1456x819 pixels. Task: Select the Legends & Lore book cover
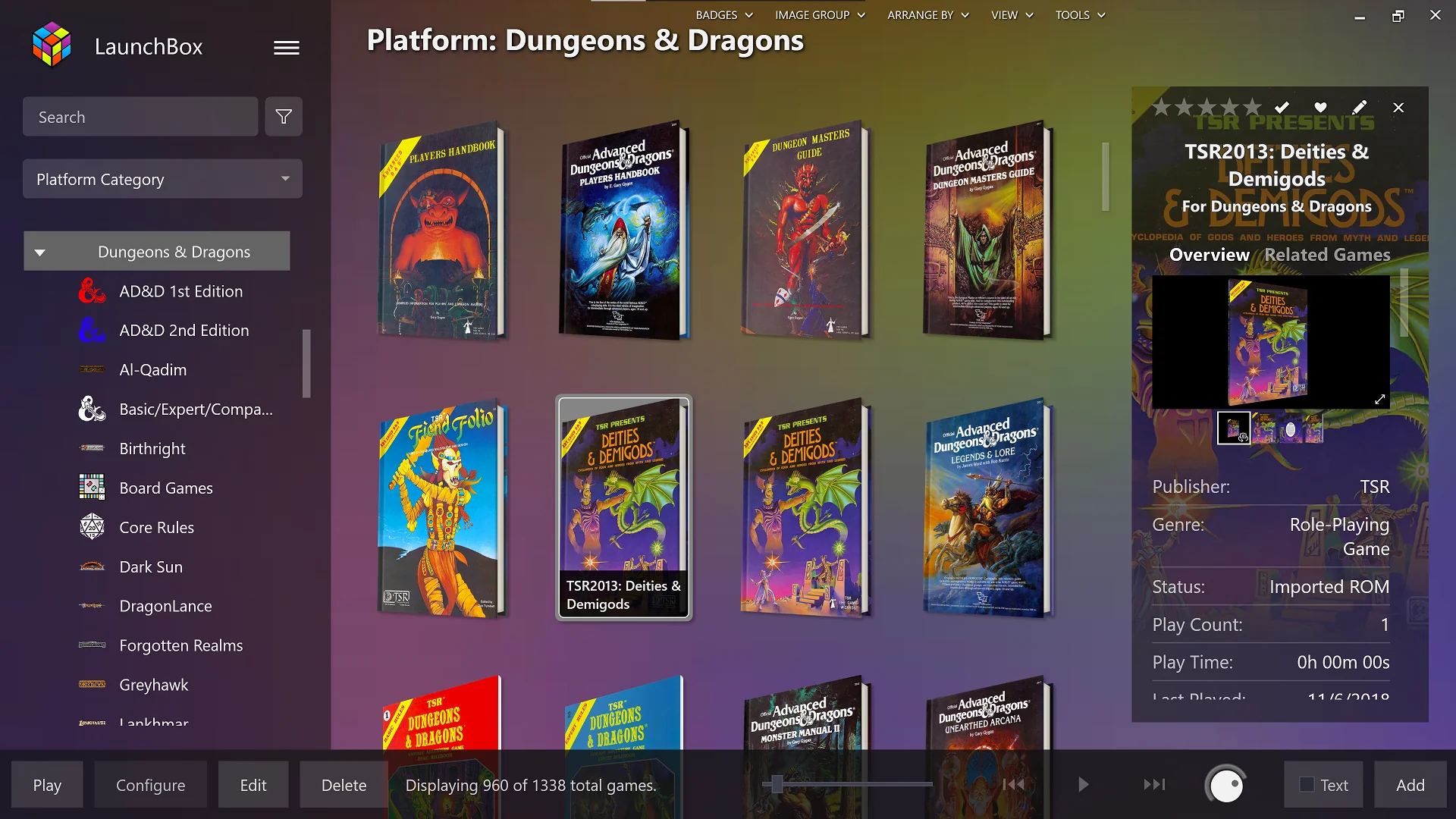tap(987, 507)
